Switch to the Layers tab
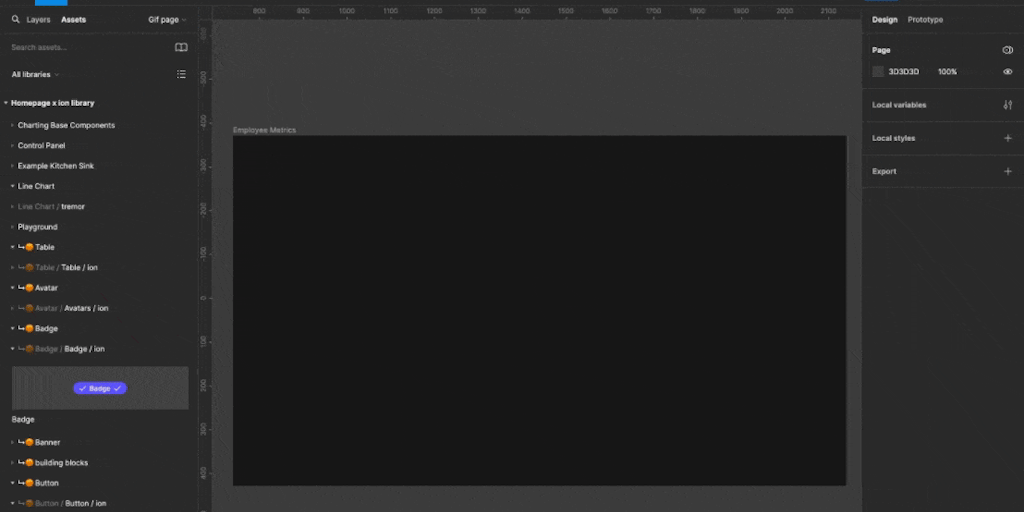This screenshot has width=1024, height=512. click(39, 20)
